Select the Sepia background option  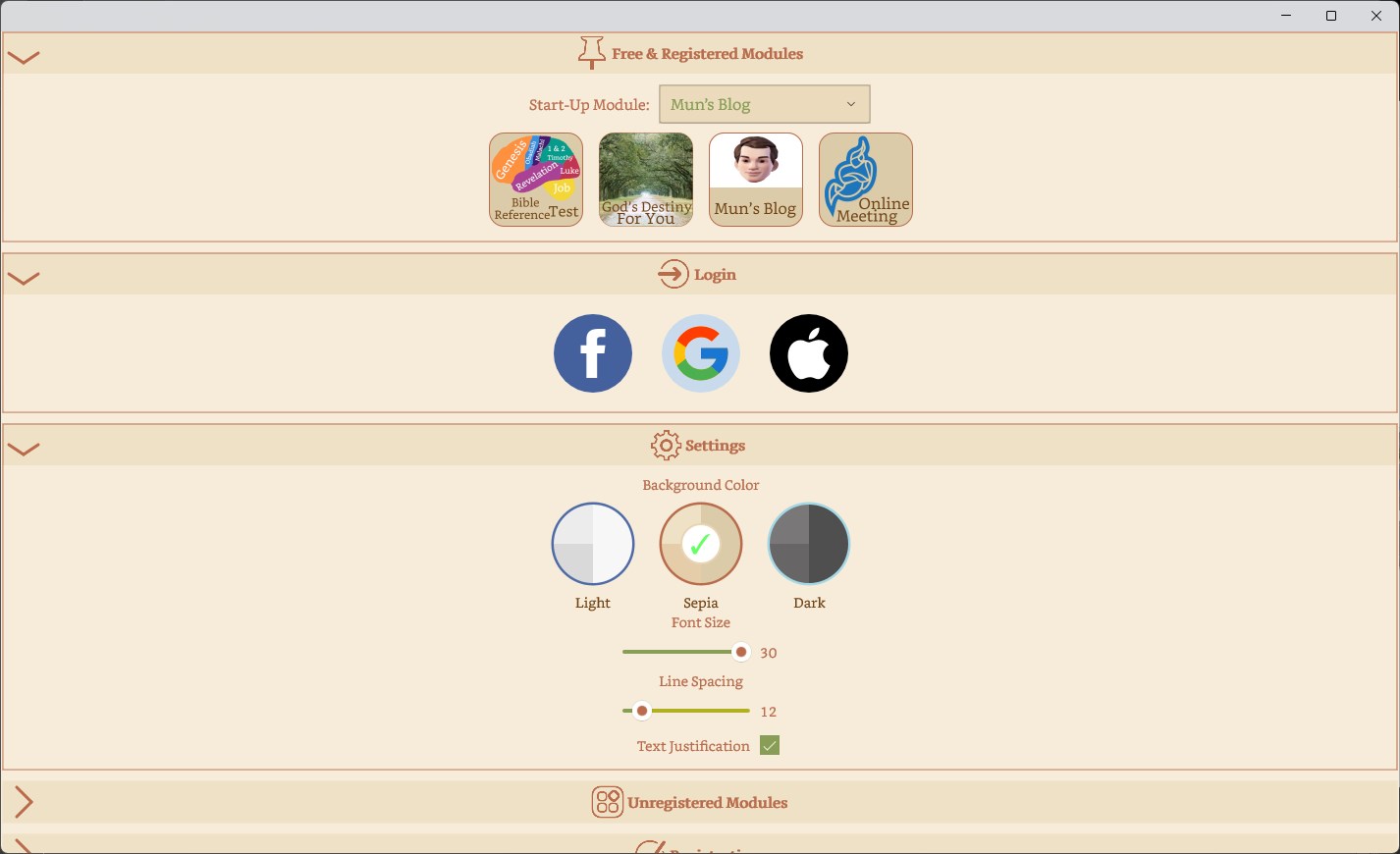point(701,544)
